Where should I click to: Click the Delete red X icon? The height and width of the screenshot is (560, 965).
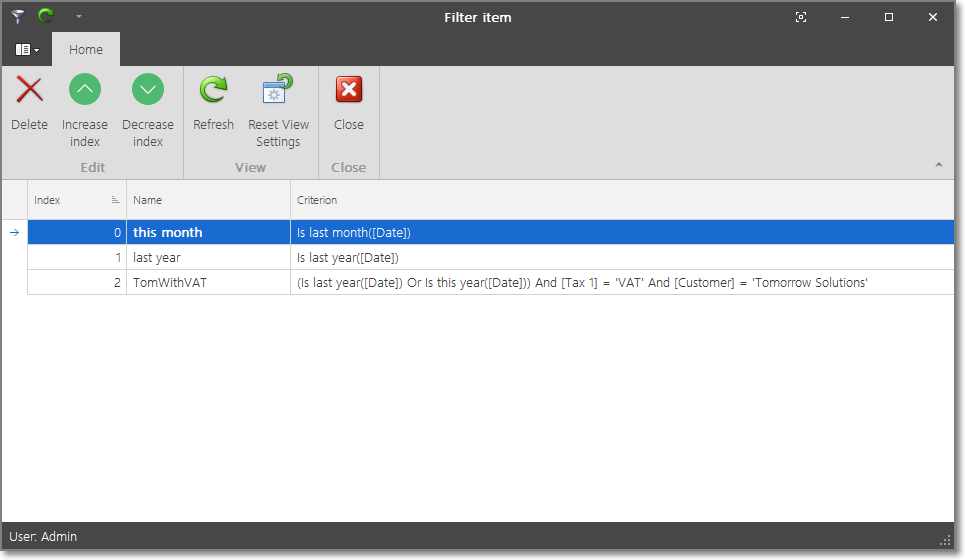pos(29,90)
